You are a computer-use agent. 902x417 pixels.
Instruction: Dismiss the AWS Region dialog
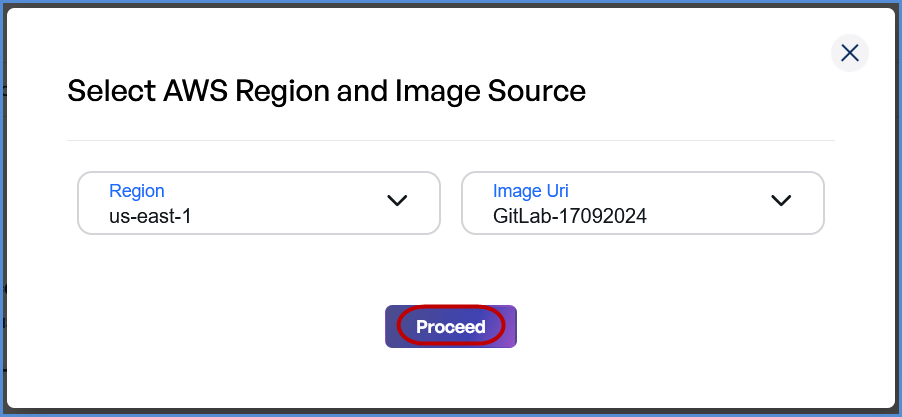click(x=850, y=53)
